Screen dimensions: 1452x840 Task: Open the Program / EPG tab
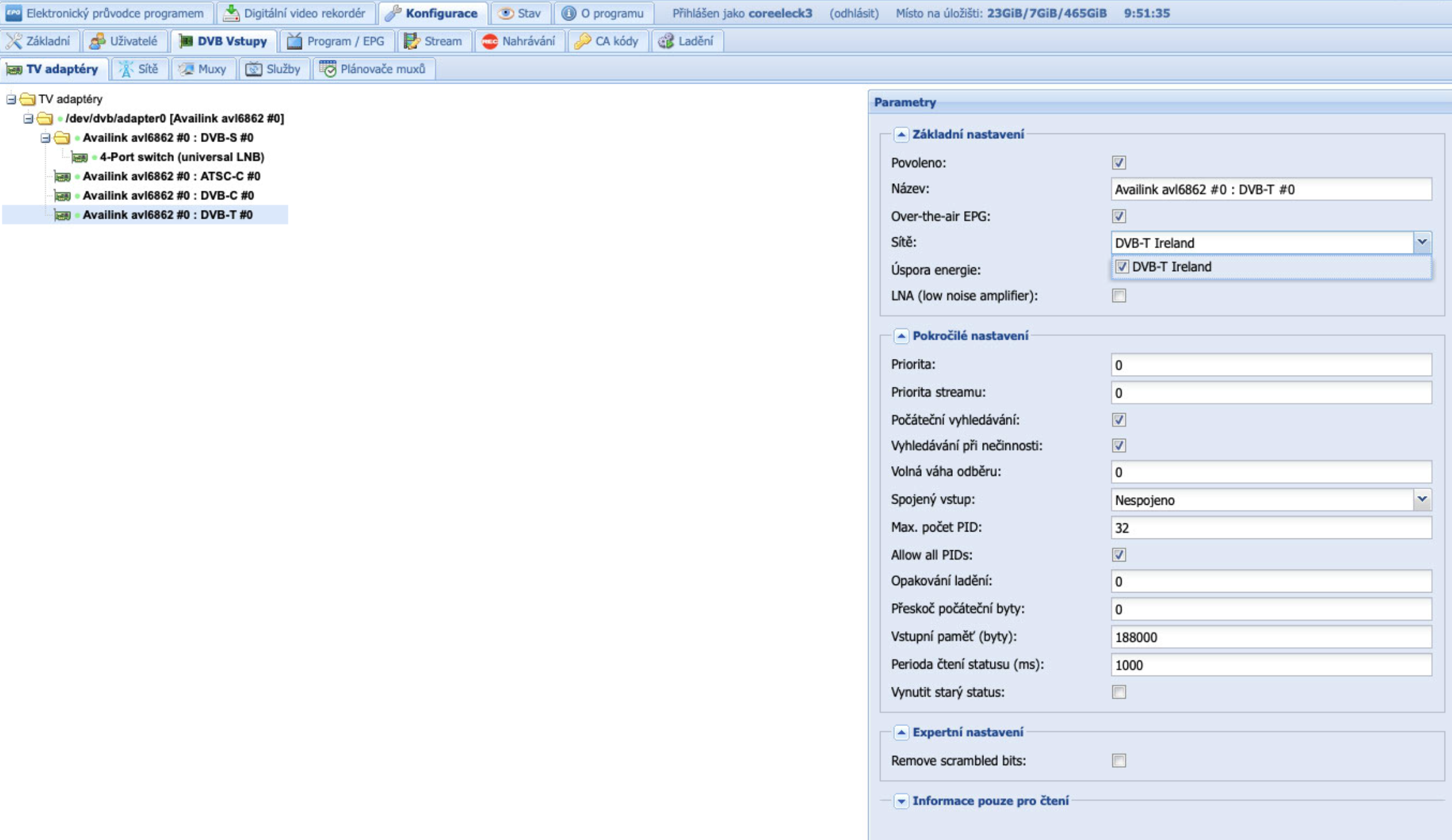click(x=337, y=41)
